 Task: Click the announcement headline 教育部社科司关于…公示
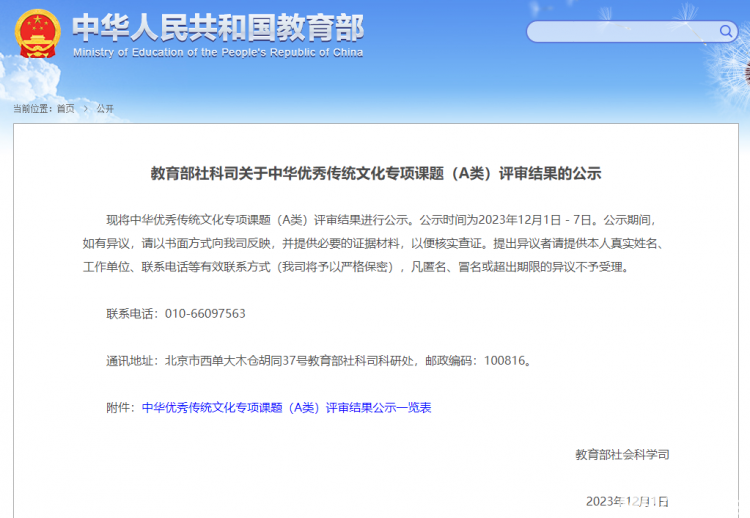tap(376, 173)
